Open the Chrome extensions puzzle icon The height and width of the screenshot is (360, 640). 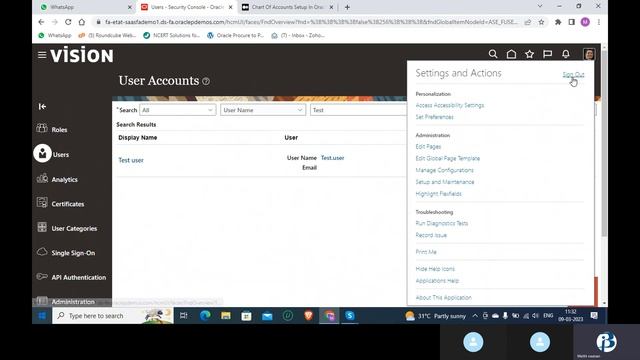[558, 22]
